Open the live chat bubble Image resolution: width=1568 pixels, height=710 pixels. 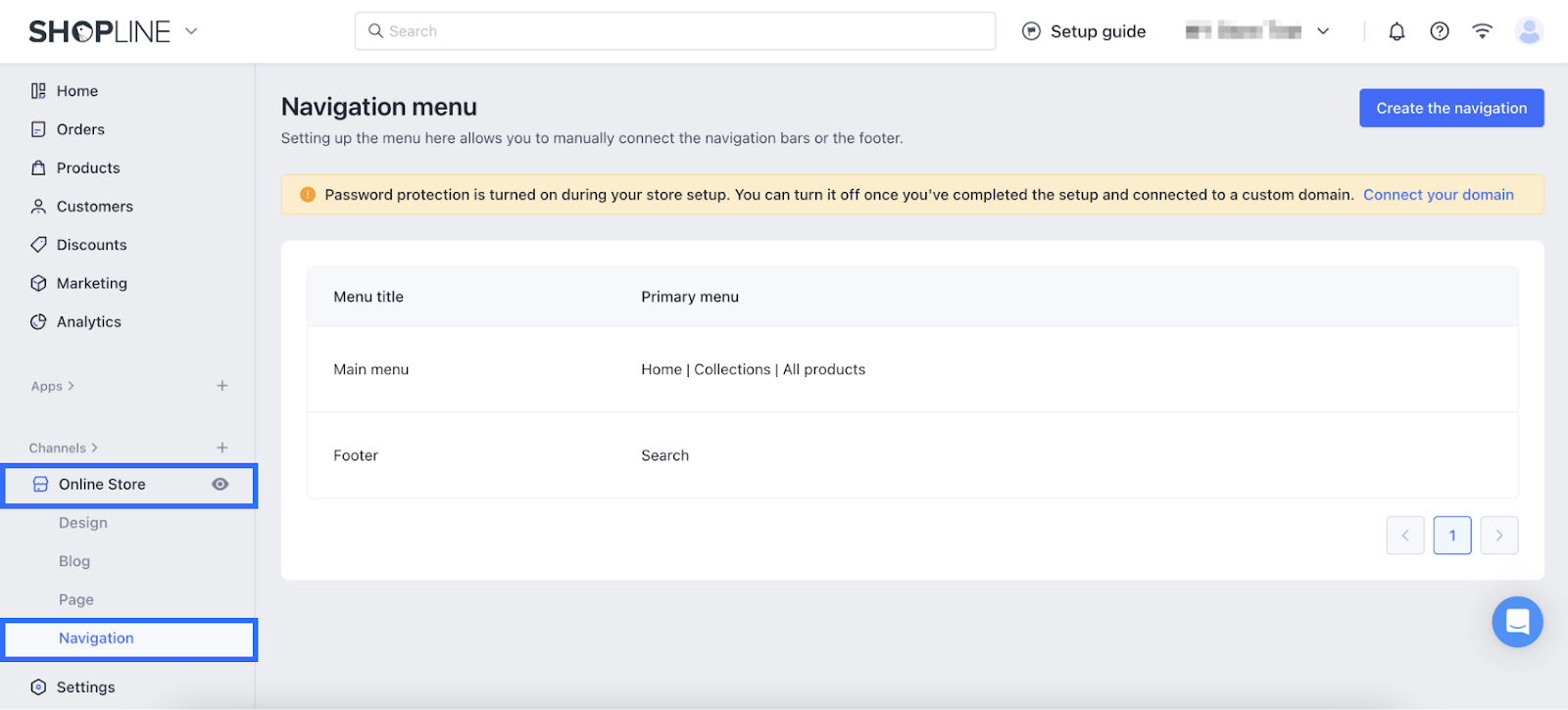1517,622
